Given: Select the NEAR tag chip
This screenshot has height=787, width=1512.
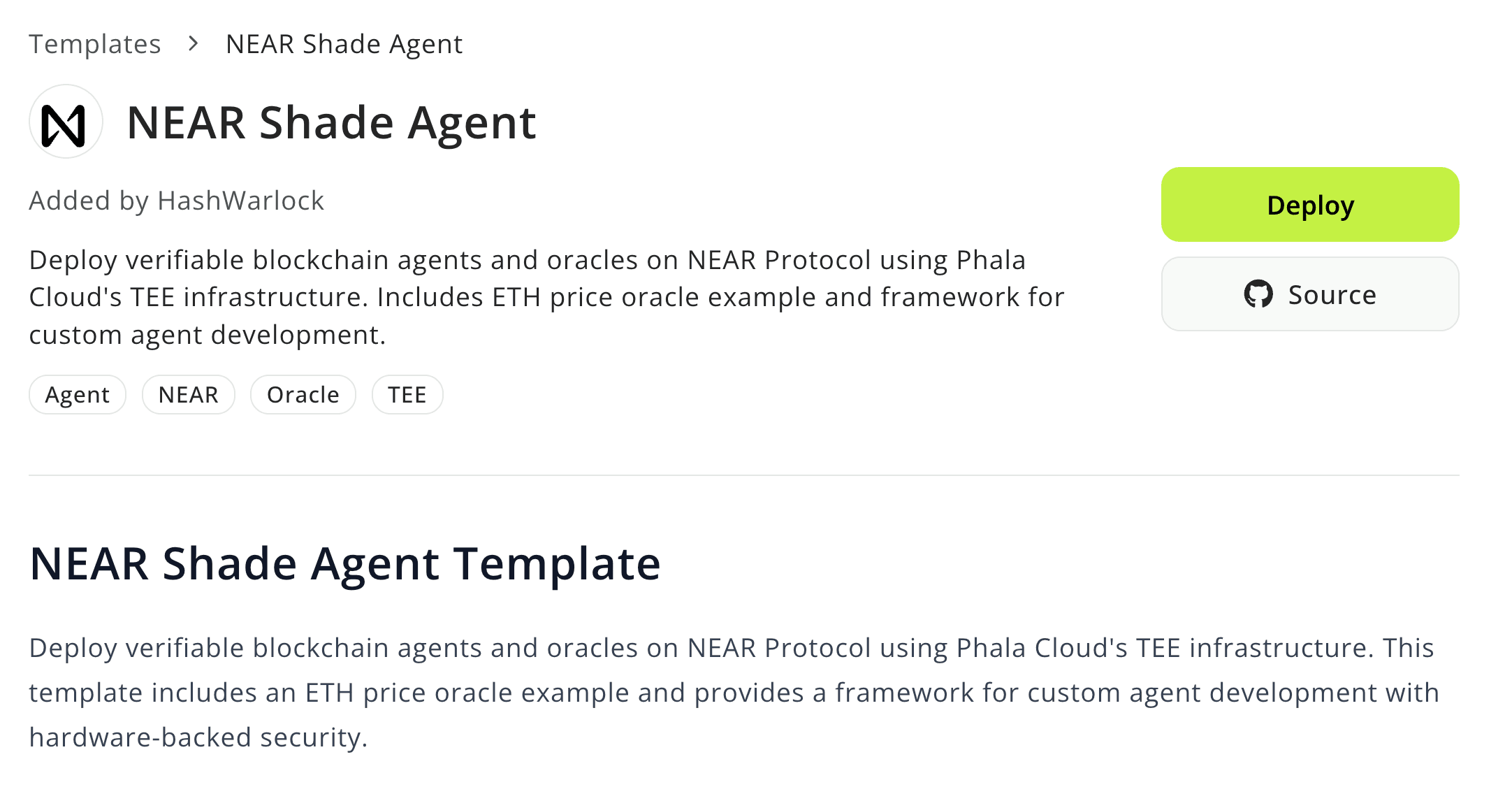Looking at the screenshot, I should [189, 395].
